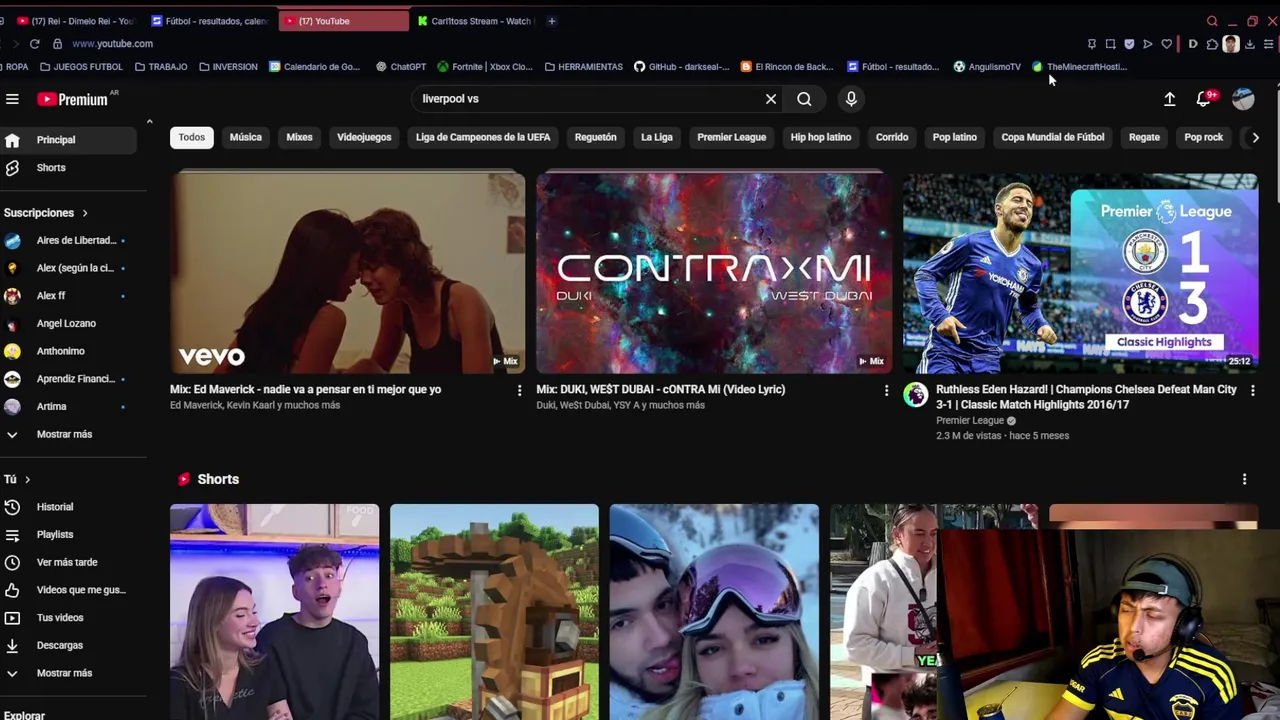The height and width of the screenshot is (720, 1280).
Task: Open the Ed Maverick mix thumbnail
Action: coord(347,273)
